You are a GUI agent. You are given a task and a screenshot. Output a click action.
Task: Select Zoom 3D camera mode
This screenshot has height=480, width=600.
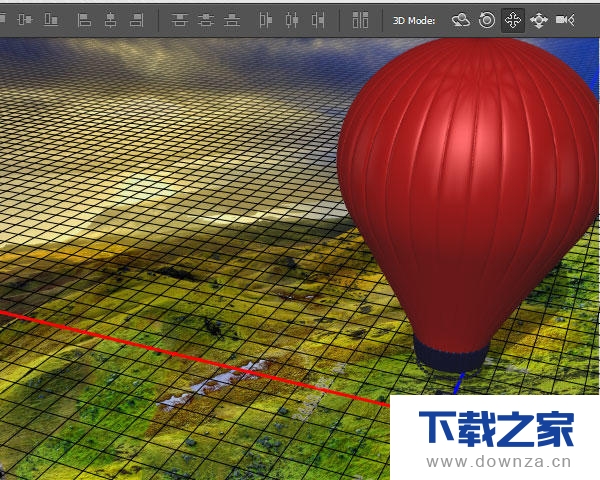(565, 20)
